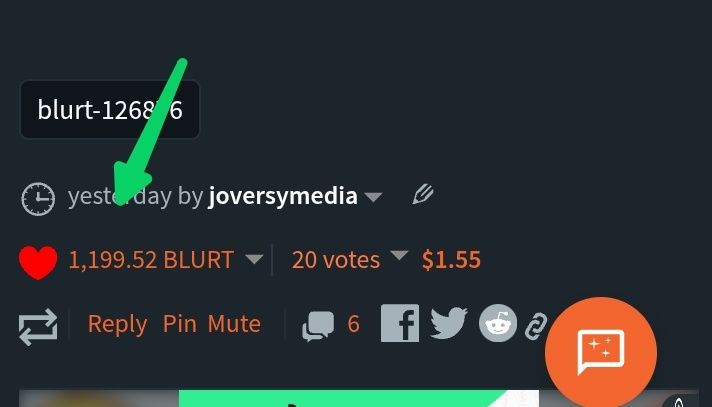This screenshot has width=712, height=407.
Task: Click Reply under the post
Action: (x=117, y=324)
